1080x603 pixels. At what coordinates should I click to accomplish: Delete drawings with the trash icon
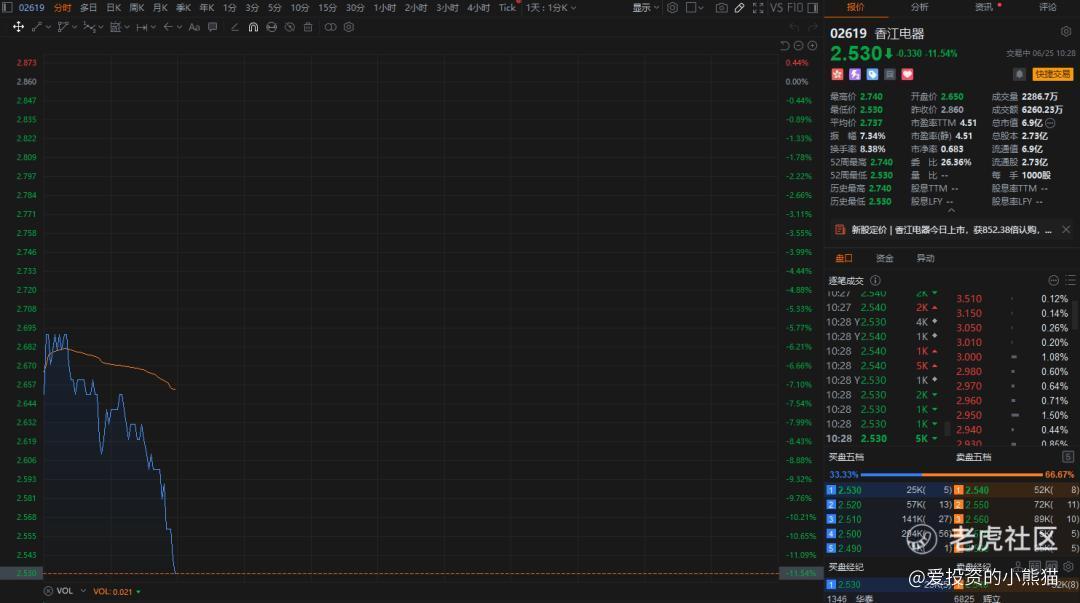coord(308,27)
